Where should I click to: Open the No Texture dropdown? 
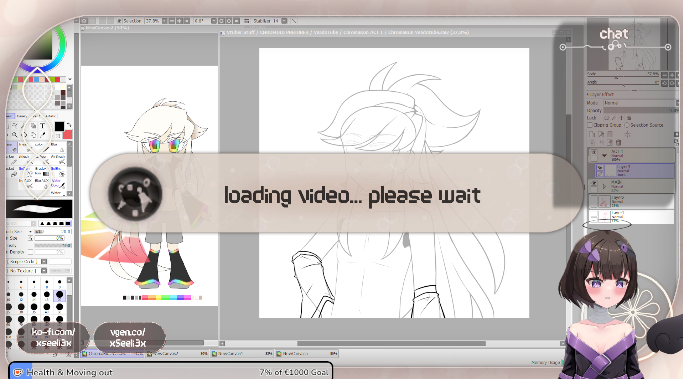44,271
